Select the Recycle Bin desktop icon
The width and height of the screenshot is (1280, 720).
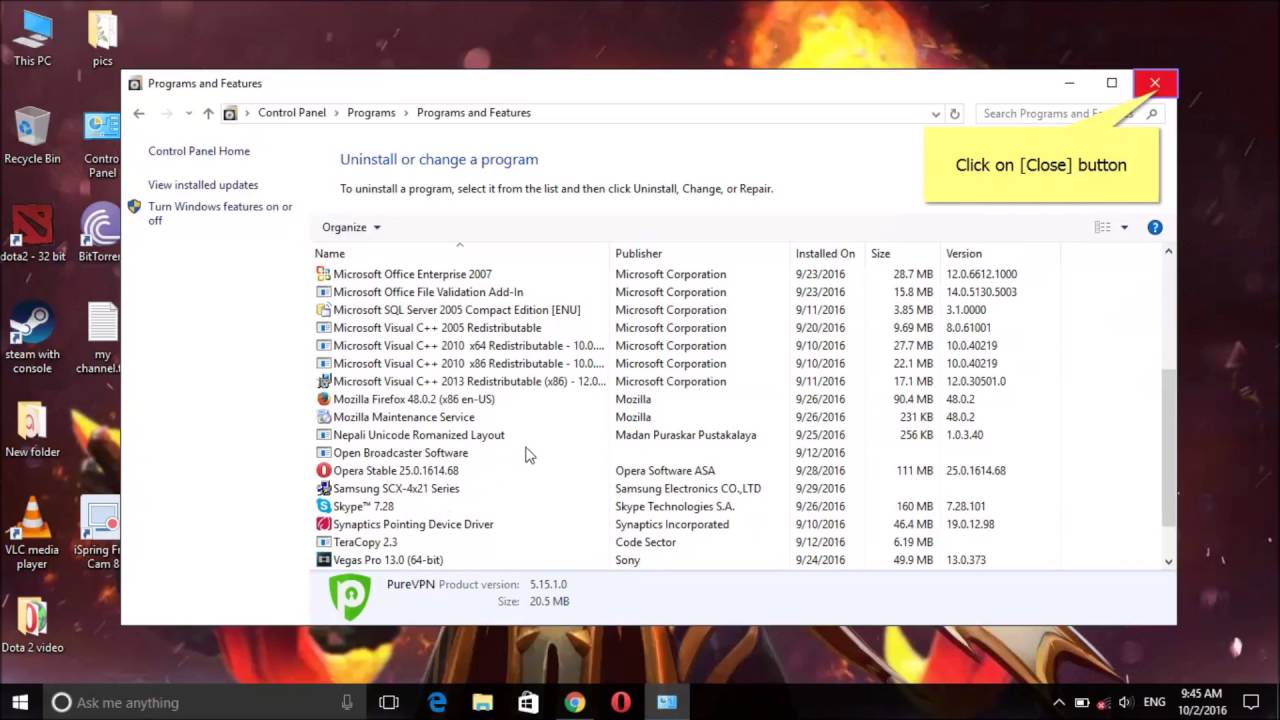click(x=32, y=136)
